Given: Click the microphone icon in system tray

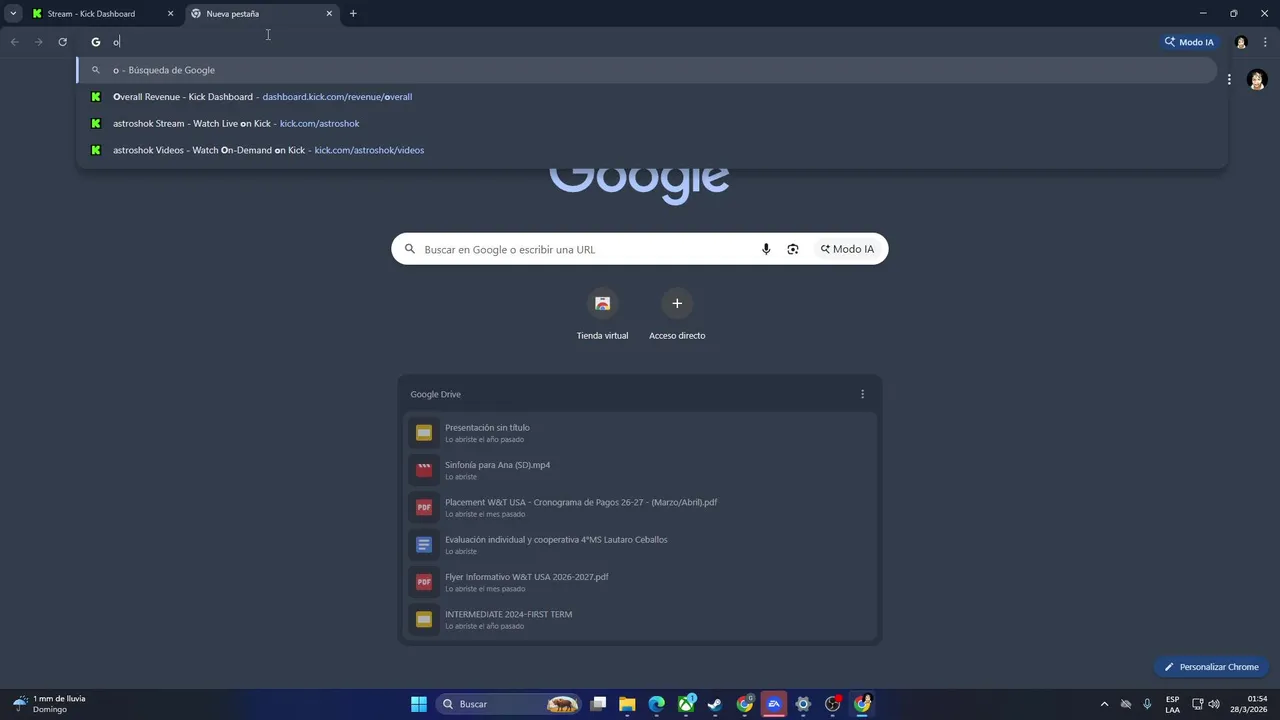Looking at the screenshot, I should click(1147, 704).
